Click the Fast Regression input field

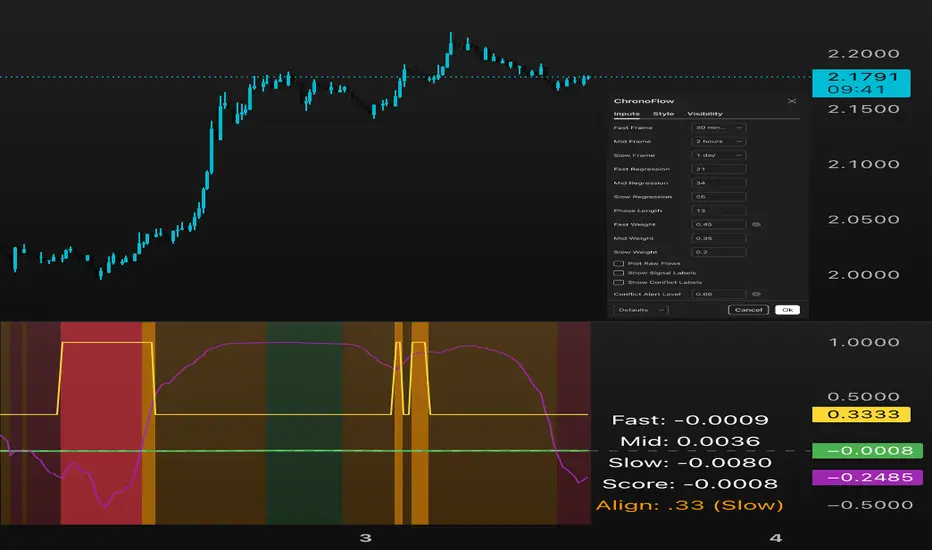(718, 169)
